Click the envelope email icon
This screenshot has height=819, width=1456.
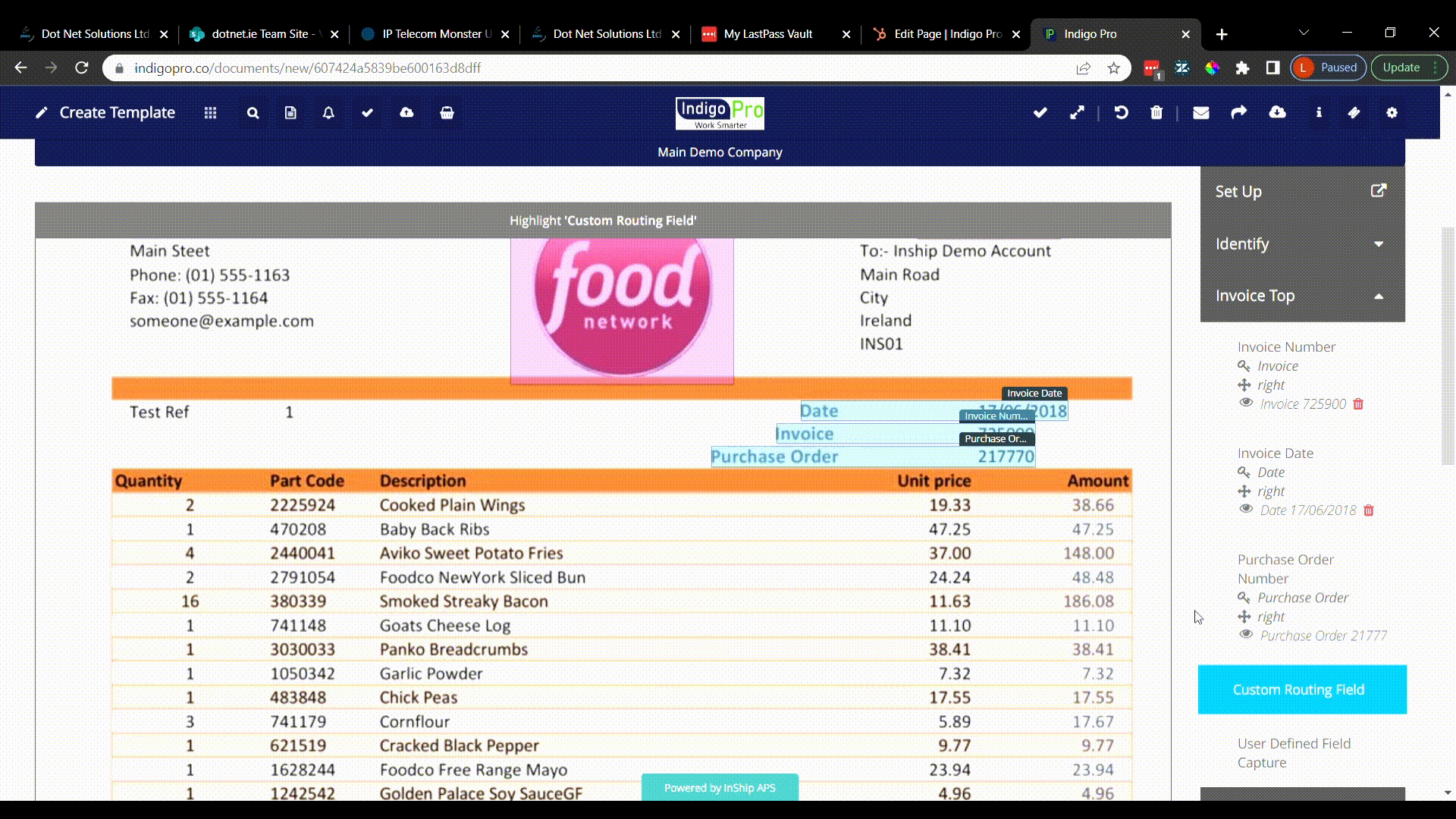tap(1200, 113)
